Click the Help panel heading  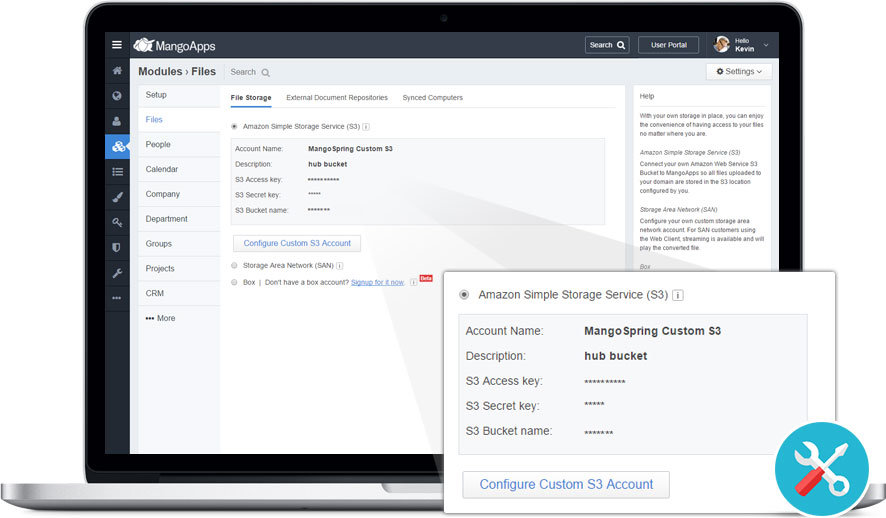point(647,96)
